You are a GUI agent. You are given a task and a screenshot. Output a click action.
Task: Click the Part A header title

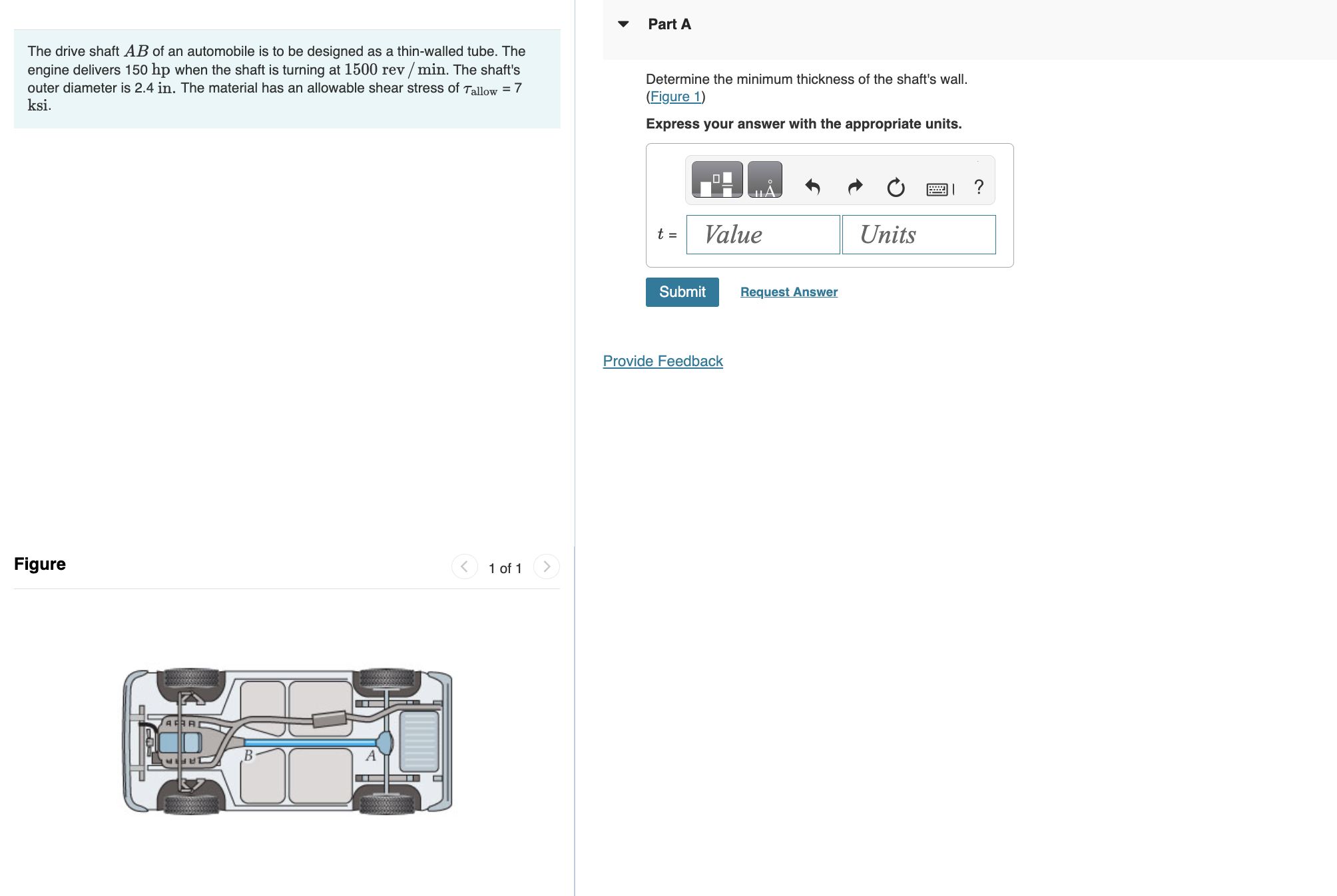tap(669, 25)
